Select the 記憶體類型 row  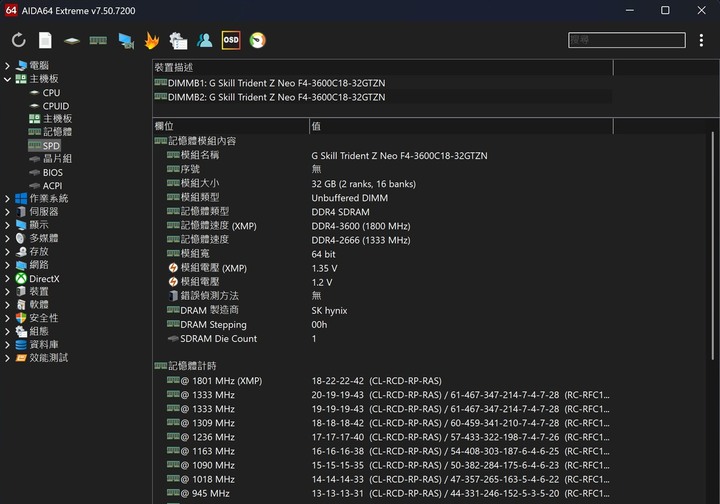point(382,212)
